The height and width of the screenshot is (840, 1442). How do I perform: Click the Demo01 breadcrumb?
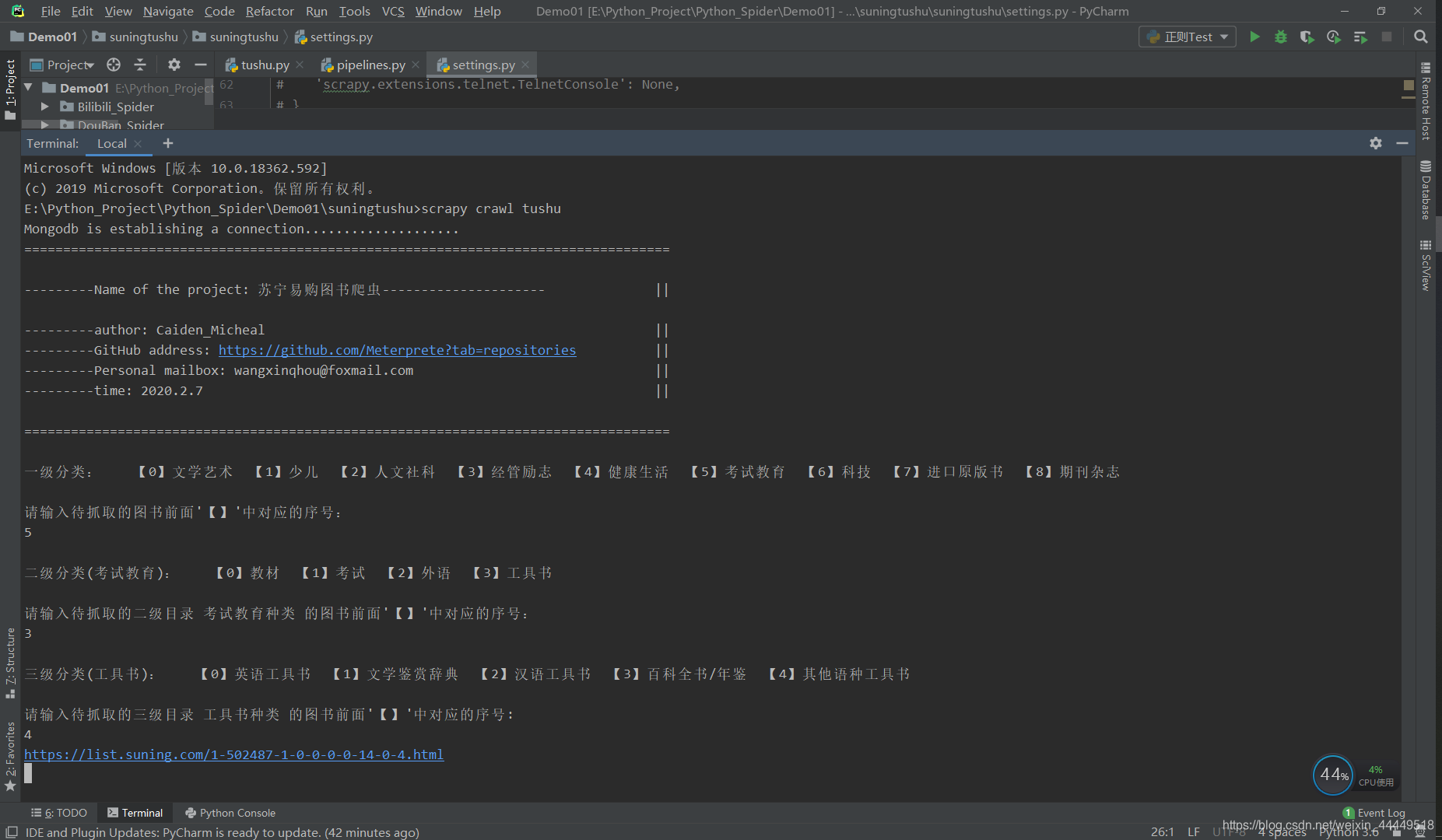[44, 37]
